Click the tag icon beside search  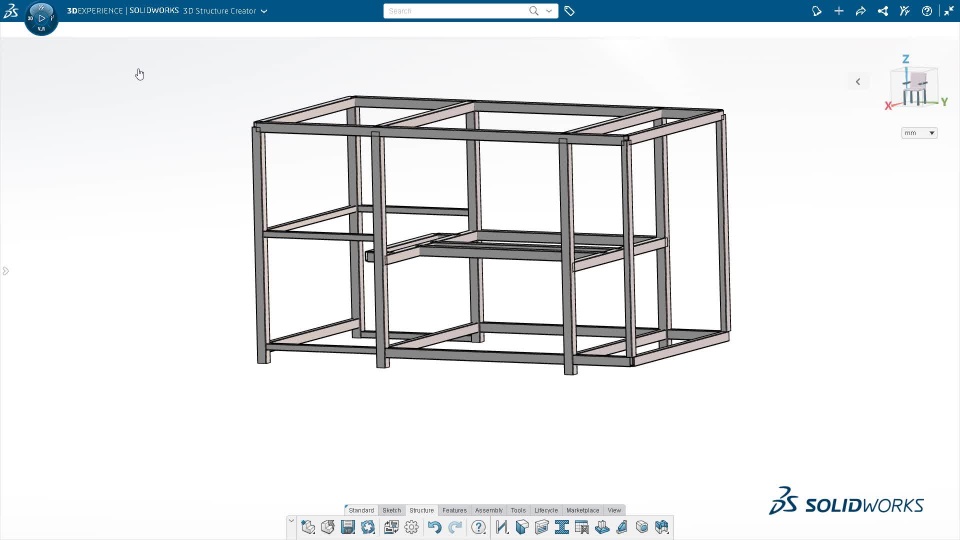[x=569, y=11]
